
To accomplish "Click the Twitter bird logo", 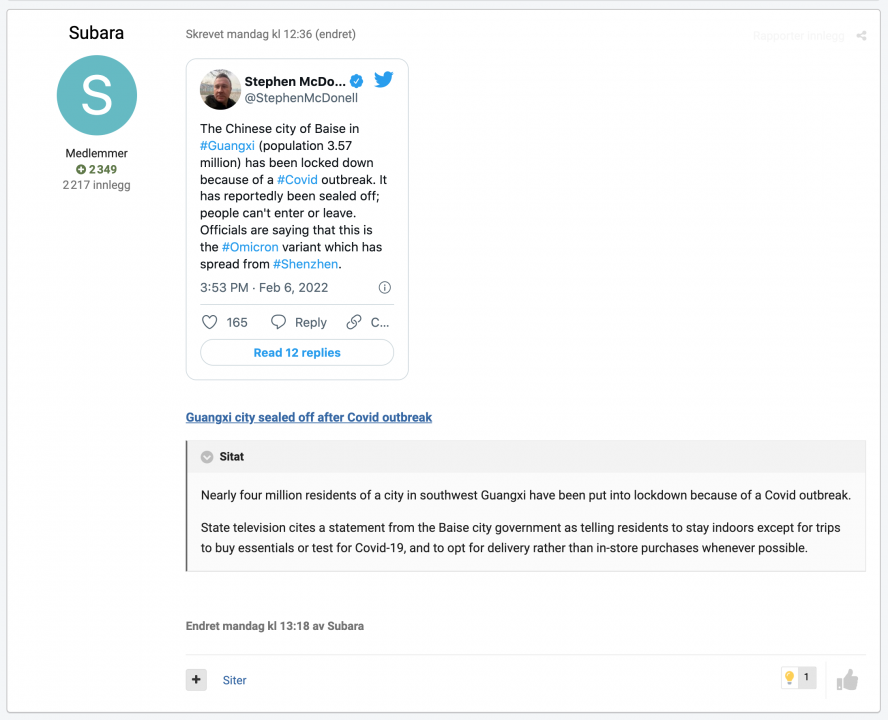I will pos(383,80).
